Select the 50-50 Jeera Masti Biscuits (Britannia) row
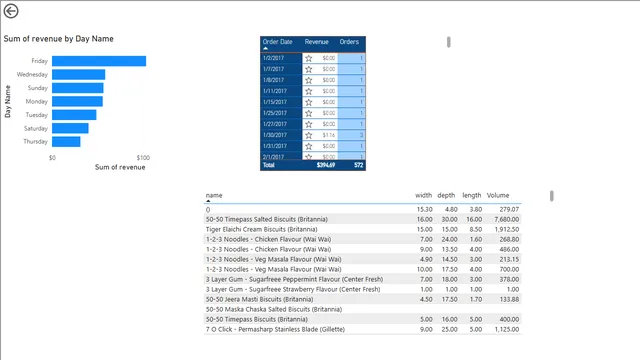The image size is (640, 360). (x=362, y=299)
